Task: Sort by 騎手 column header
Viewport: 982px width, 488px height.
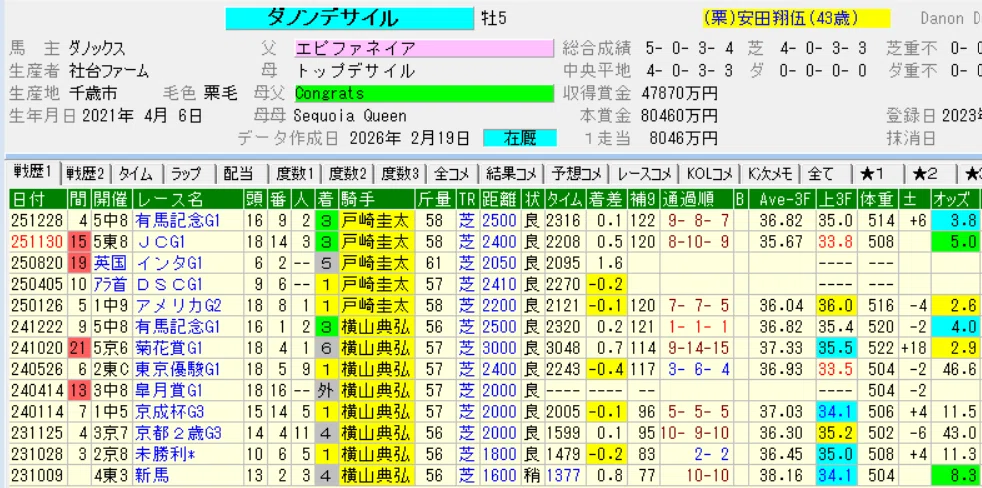Action: (377, 199)
